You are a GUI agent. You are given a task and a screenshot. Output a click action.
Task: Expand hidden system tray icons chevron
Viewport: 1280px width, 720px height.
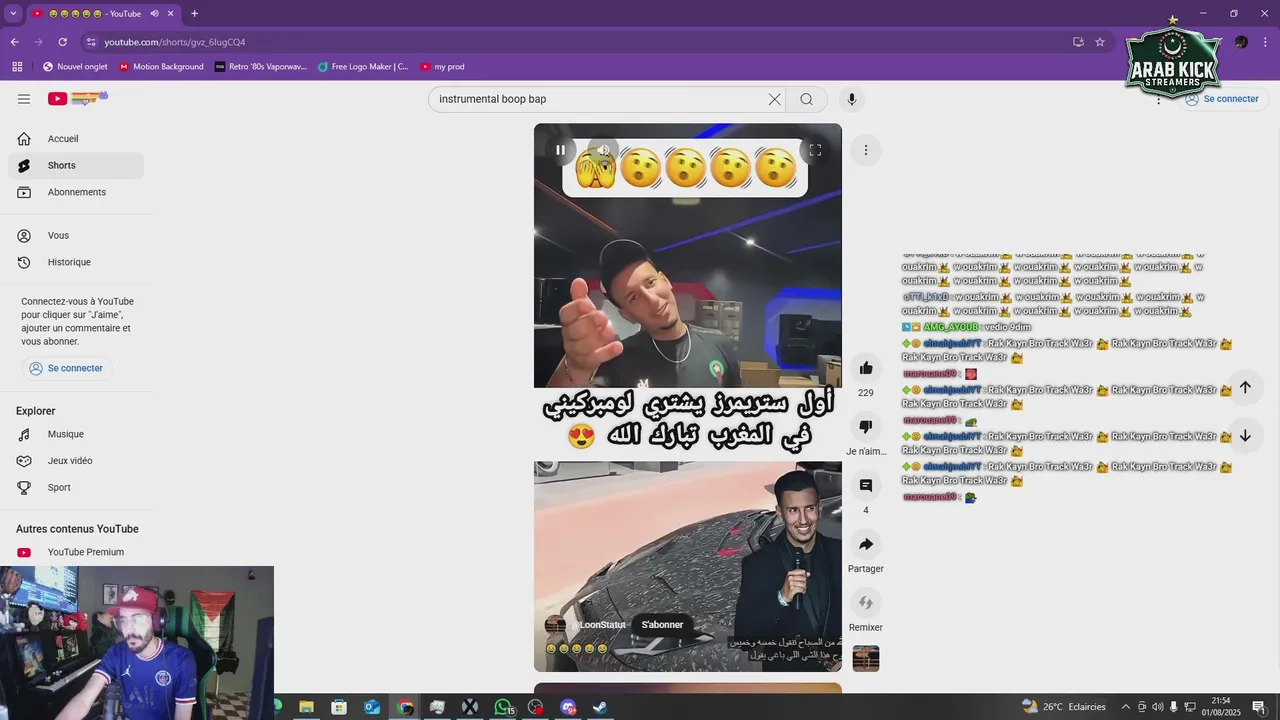(1125, 707)
